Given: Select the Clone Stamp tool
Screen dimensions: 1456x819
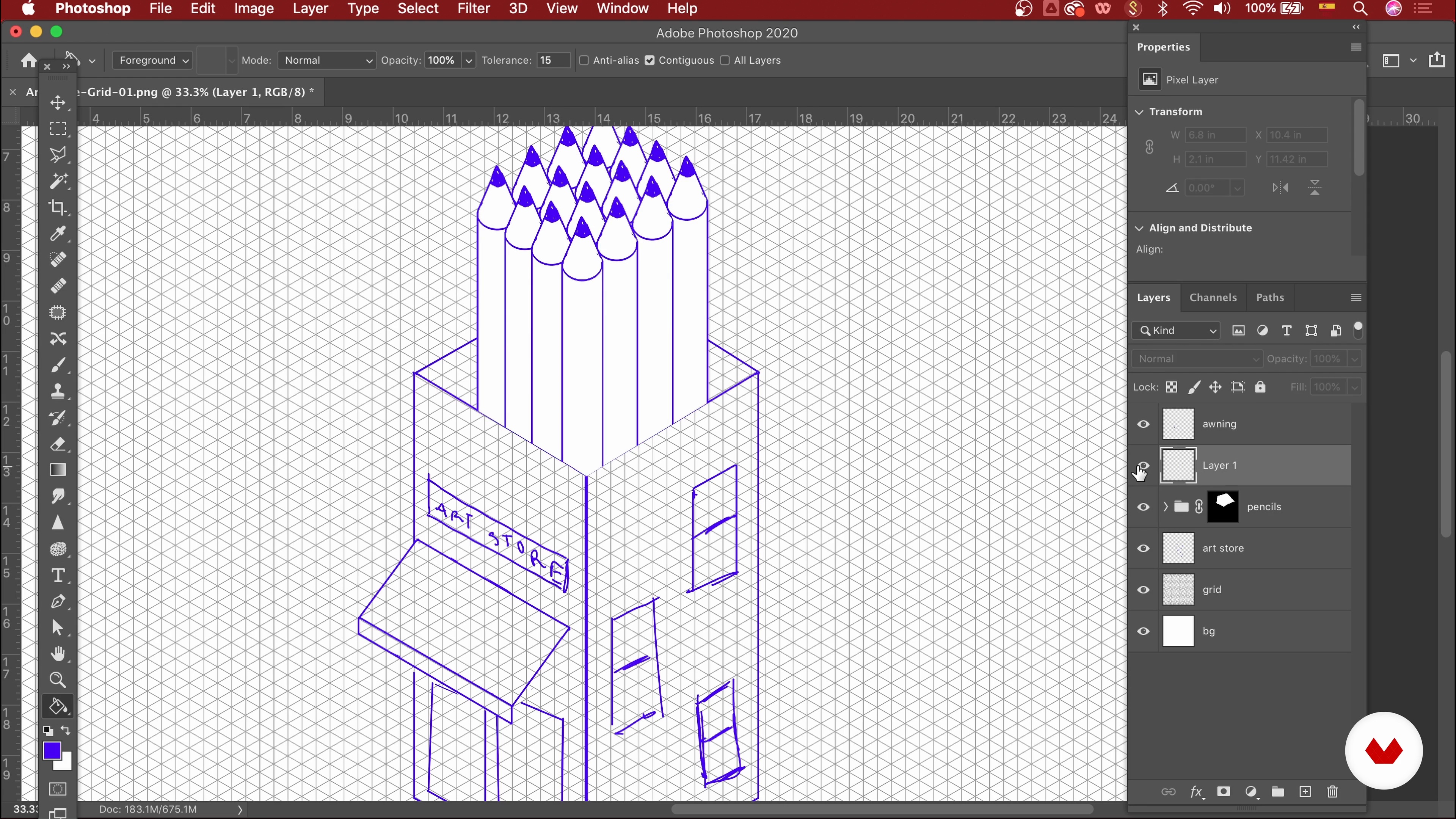Looking at the screenshot, I should (58, 391).
